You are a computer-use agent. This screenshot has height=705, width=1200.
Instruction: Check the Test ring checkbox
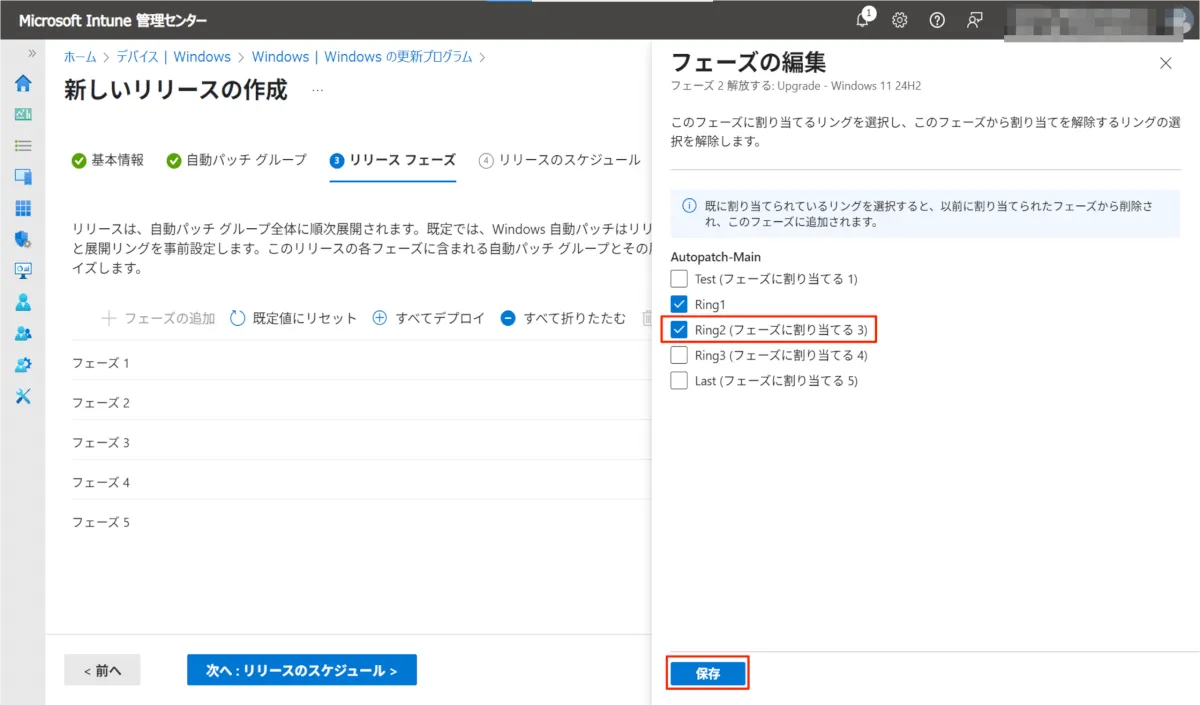(679, 279)
